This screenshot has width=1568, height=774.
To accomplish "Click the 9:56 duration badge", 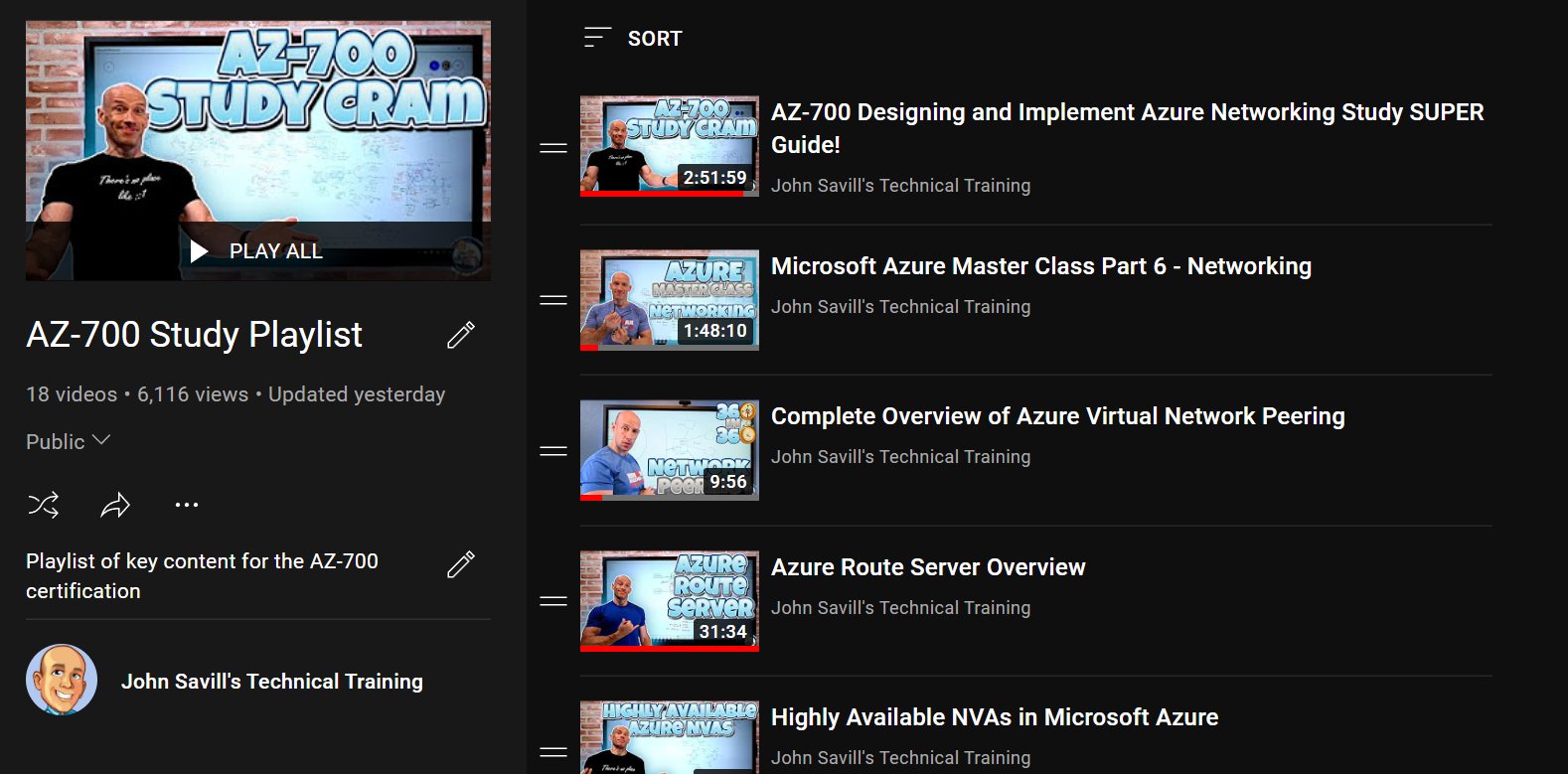I will coord(728,482).
